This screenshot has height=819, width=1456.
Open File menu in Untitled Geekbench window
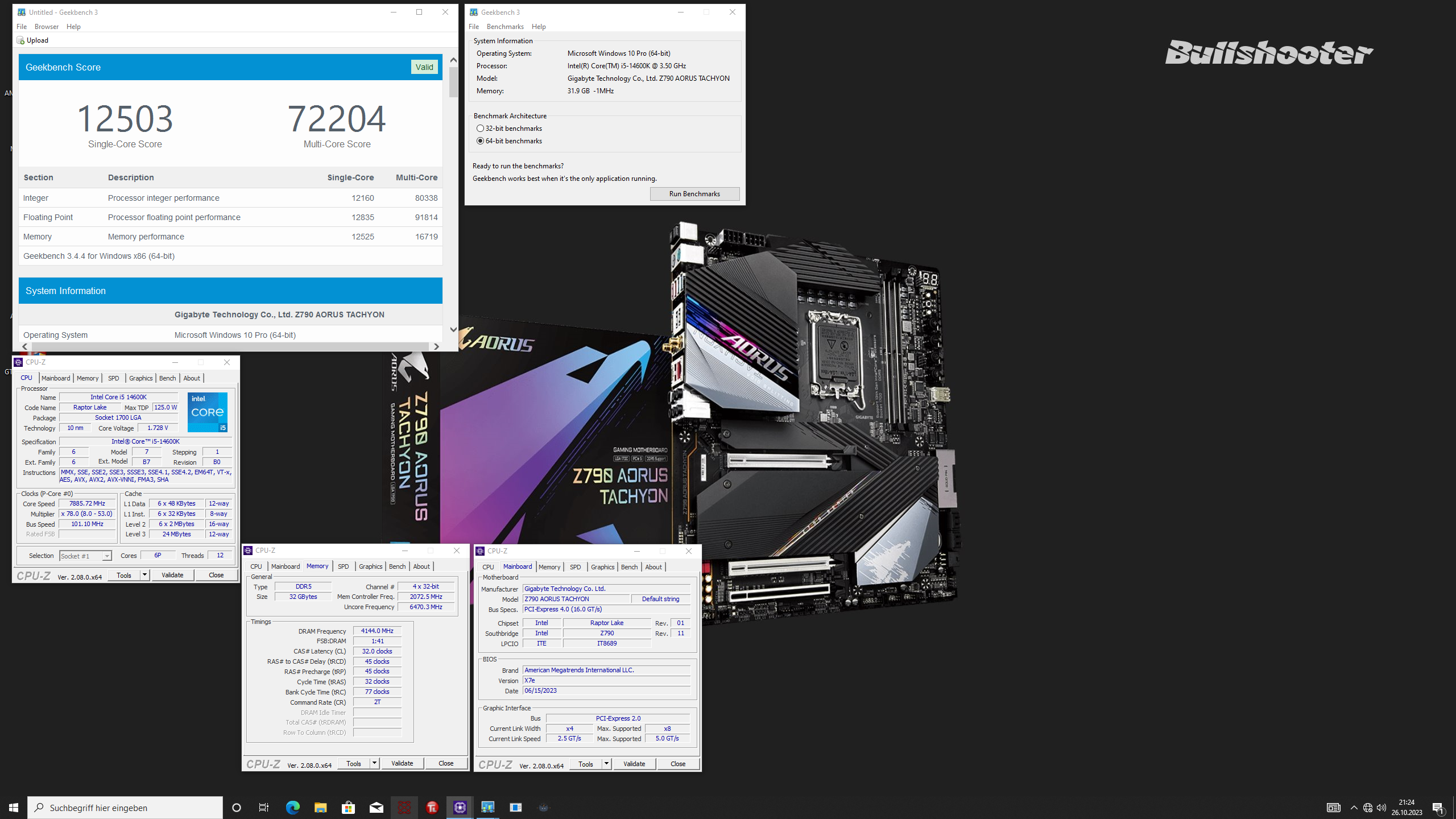click(22, 27)
